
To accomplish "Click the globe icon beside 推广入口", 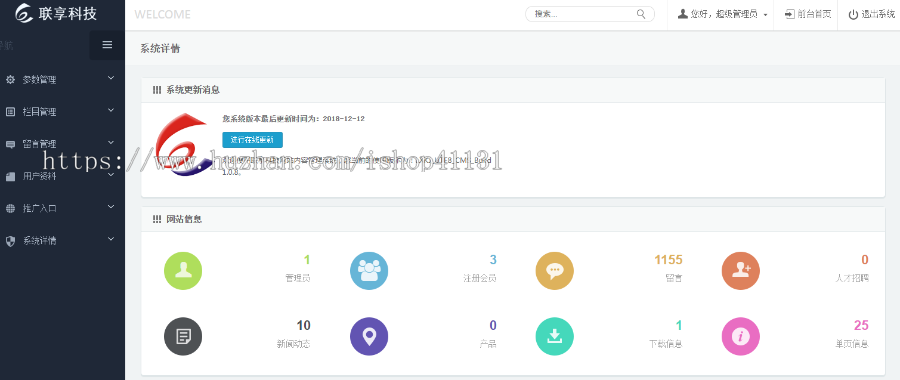I will pos(10,208).
